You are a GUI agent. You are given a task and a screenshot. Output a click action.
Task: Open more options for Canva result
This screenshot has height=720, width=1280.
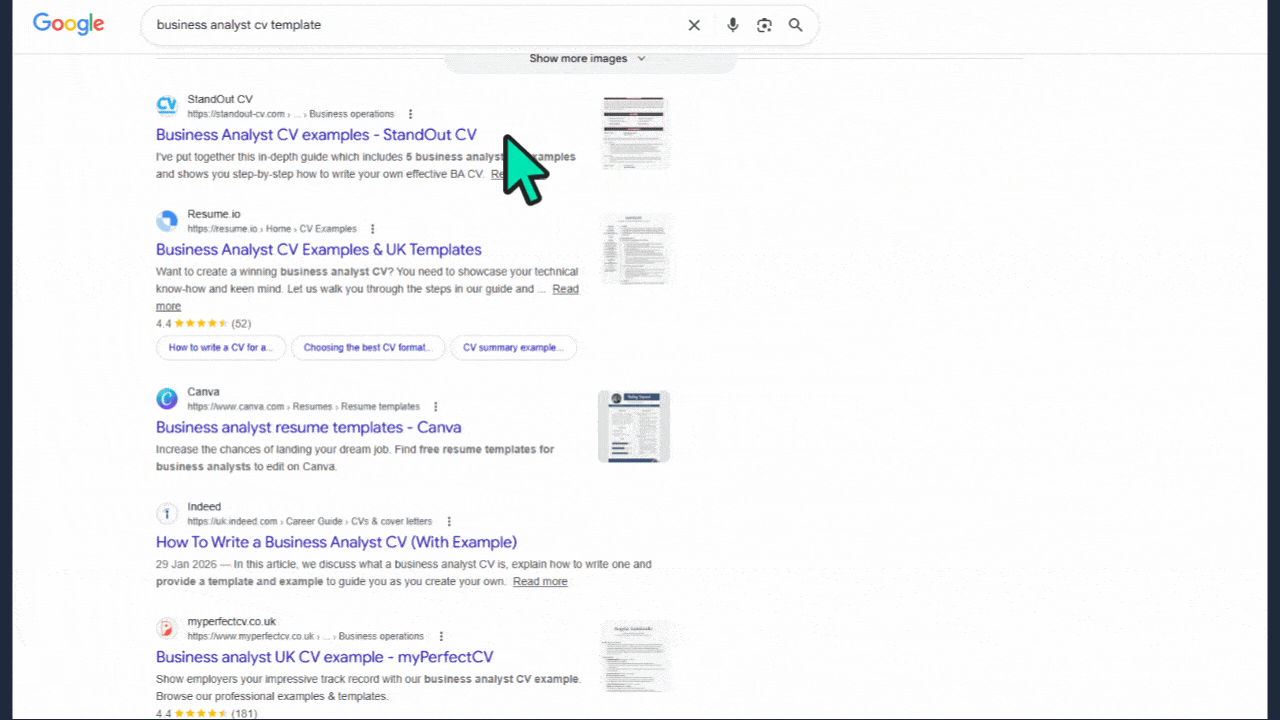tap(435, 407)
